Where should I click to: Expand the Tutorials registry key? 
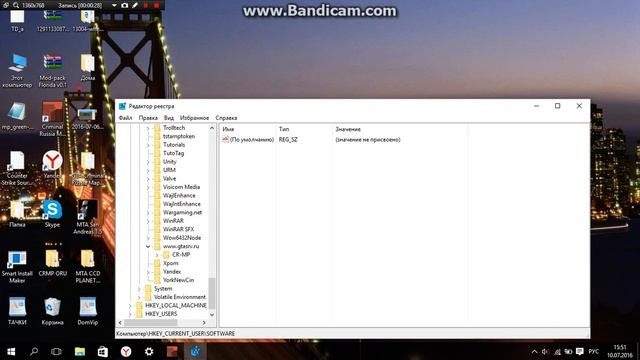tap(148, 145)
